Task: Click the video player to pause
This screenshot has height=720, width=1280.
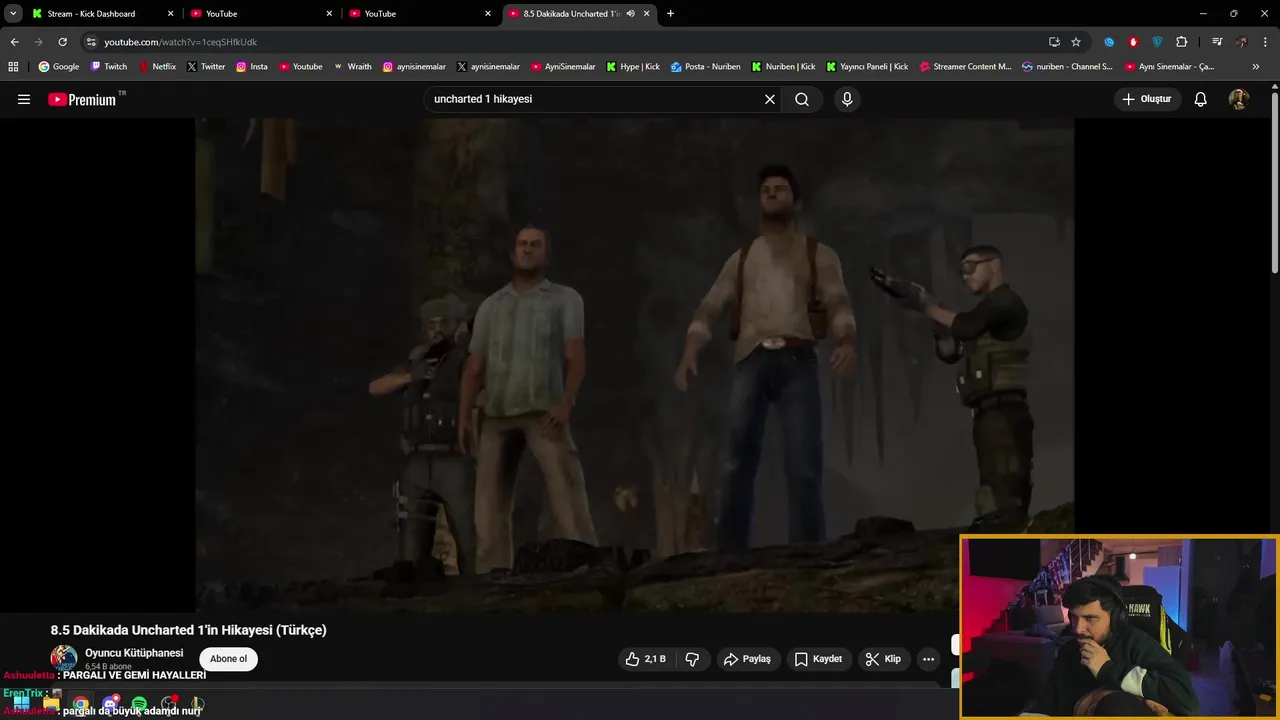Action: pyautogui.click(x=635, y=365)
